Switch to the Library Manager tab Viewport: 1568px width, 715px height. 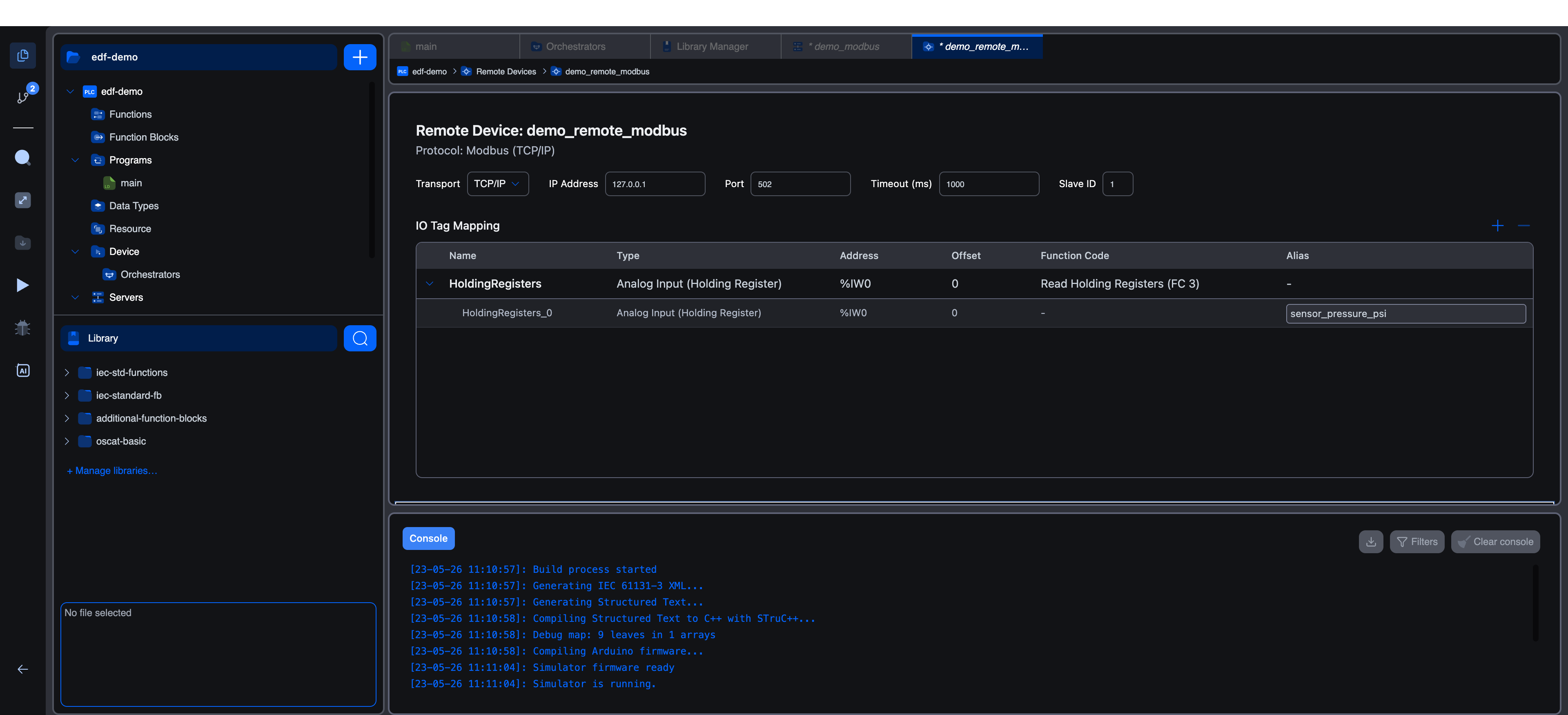716,47
